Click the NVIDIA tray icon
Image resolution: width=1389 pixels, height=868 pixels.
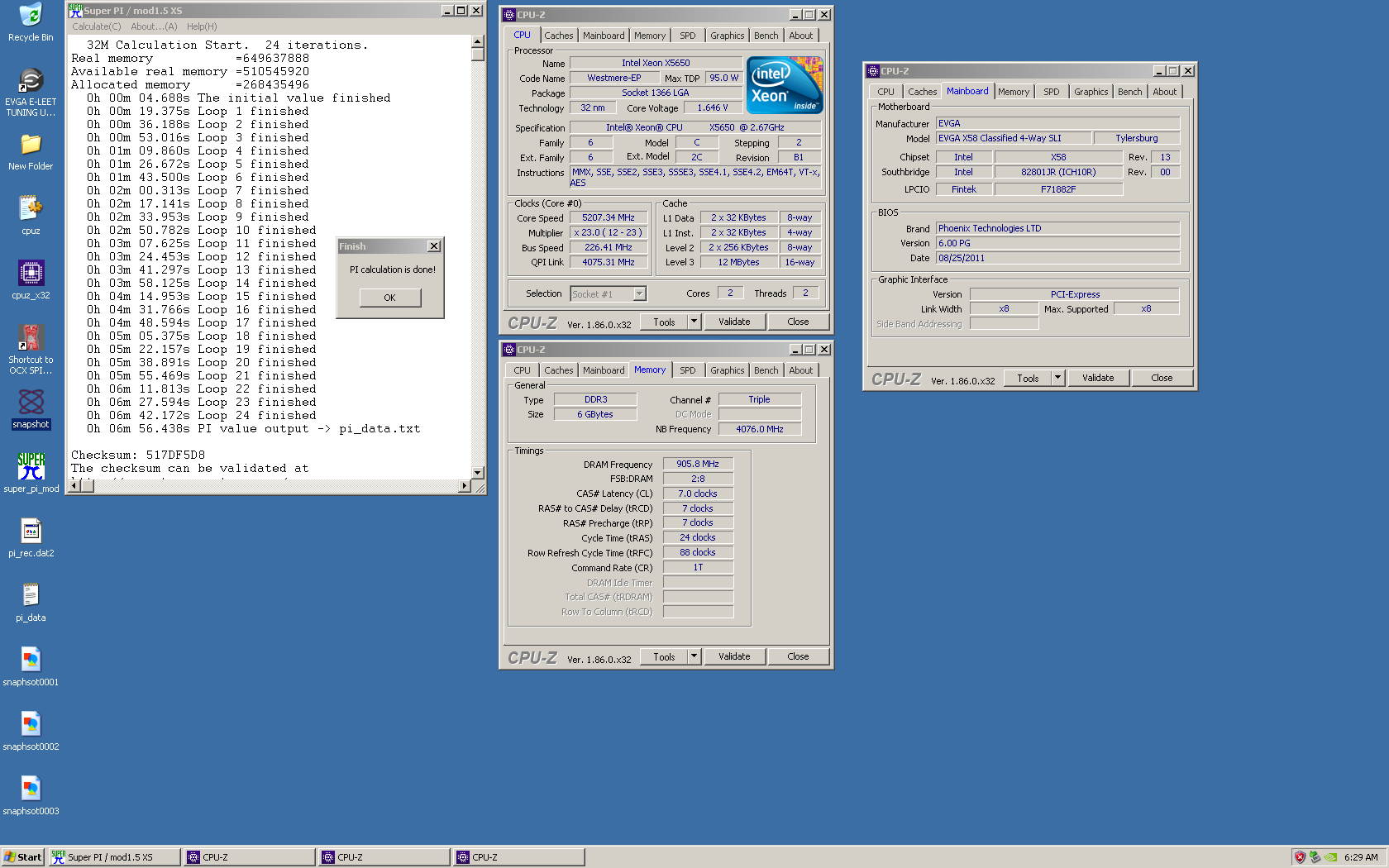tap(1330, 857)
